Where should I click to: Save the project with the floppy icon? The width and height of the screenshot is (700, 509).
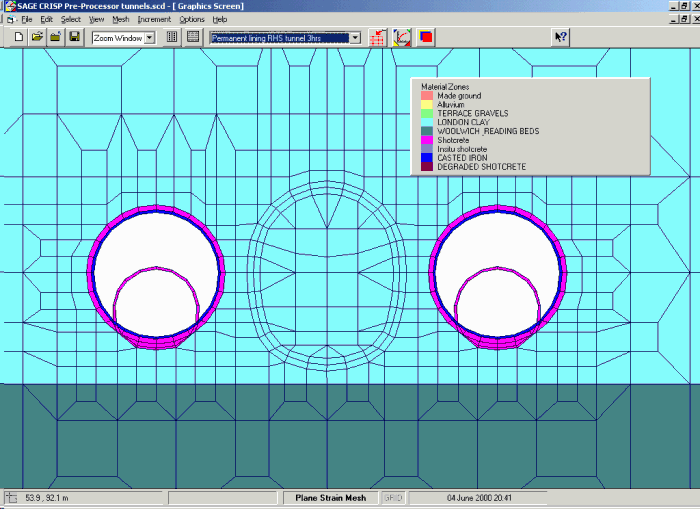(x=75, y=37)
